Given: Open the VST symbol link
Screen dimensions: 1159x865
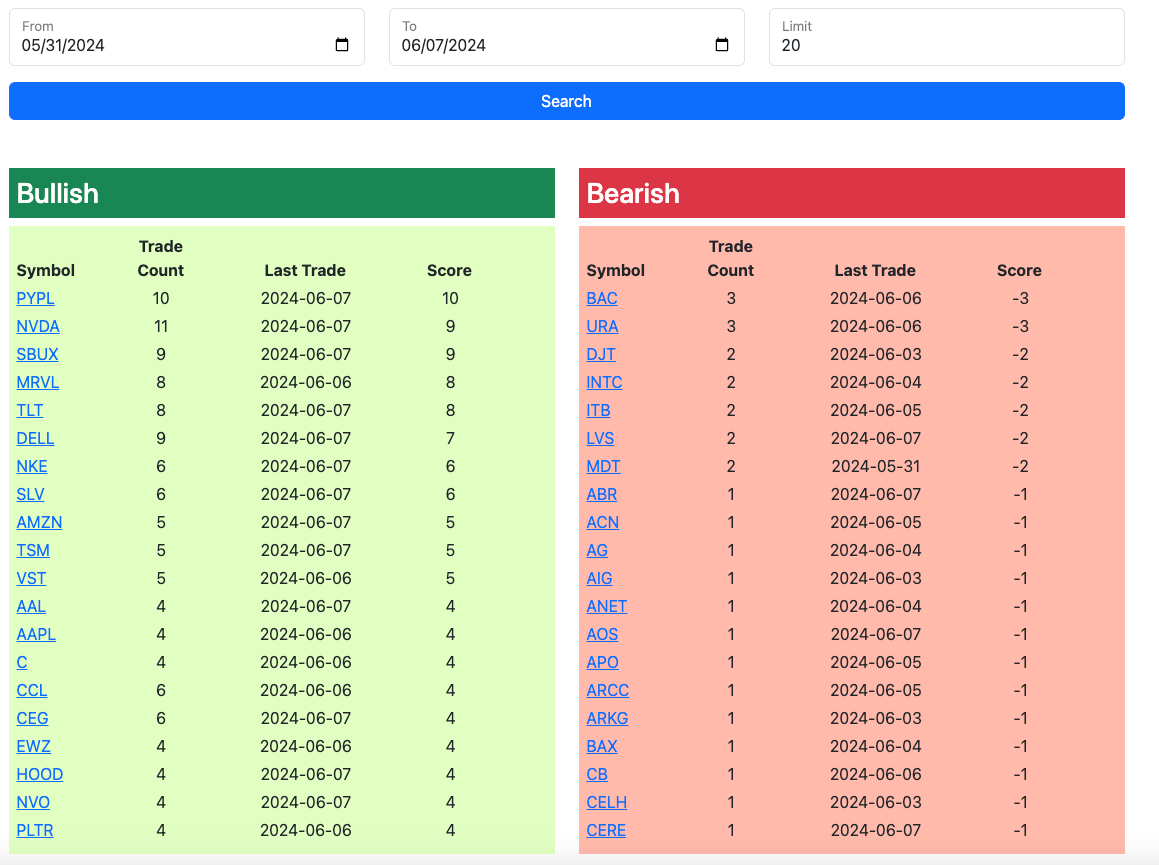Looking at the screenshot, I should [31, 579].
